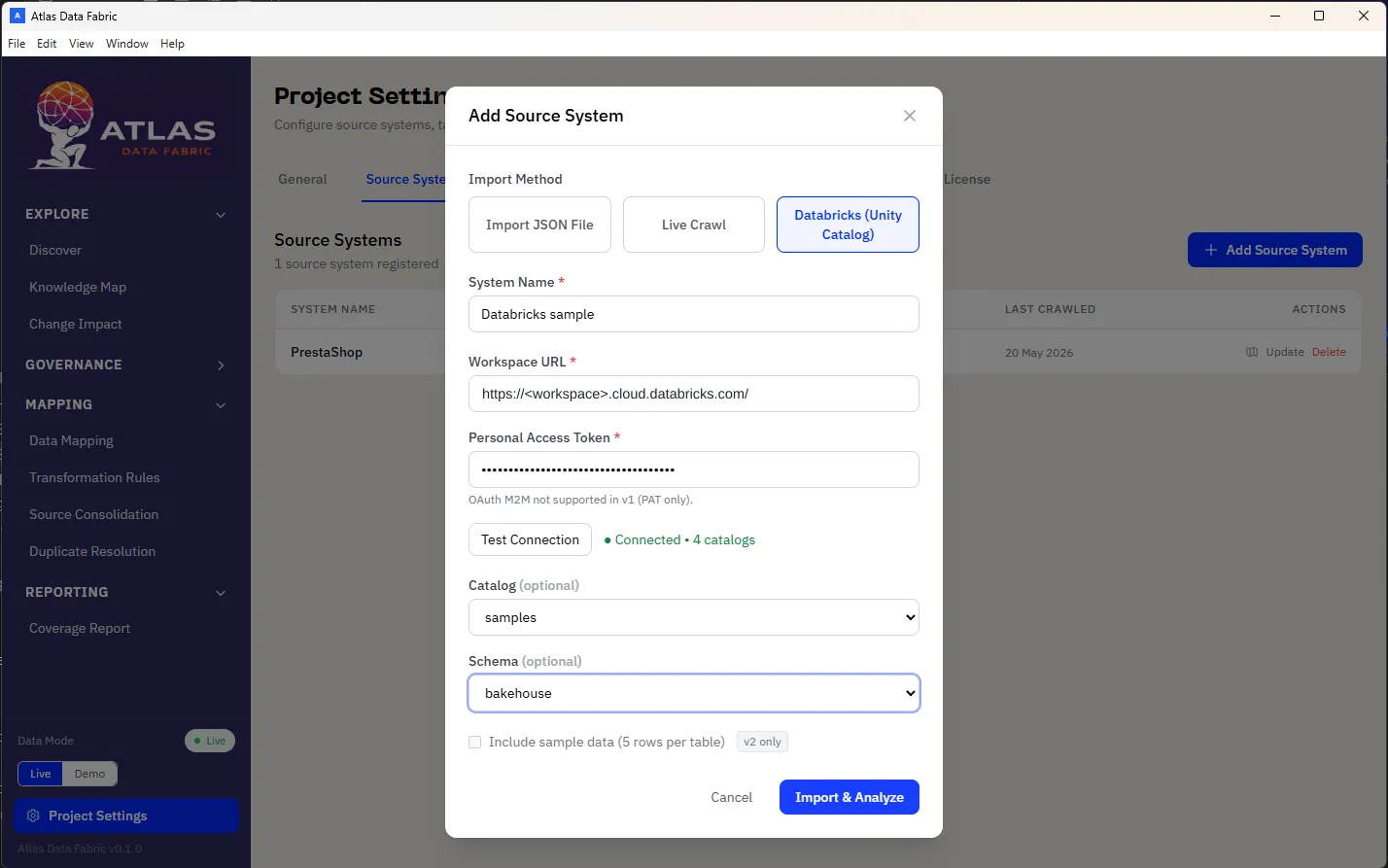Expand the GOVERNANCE sidebar section
This screenshot has height=868, width=1388.
[x=126, y=365]
